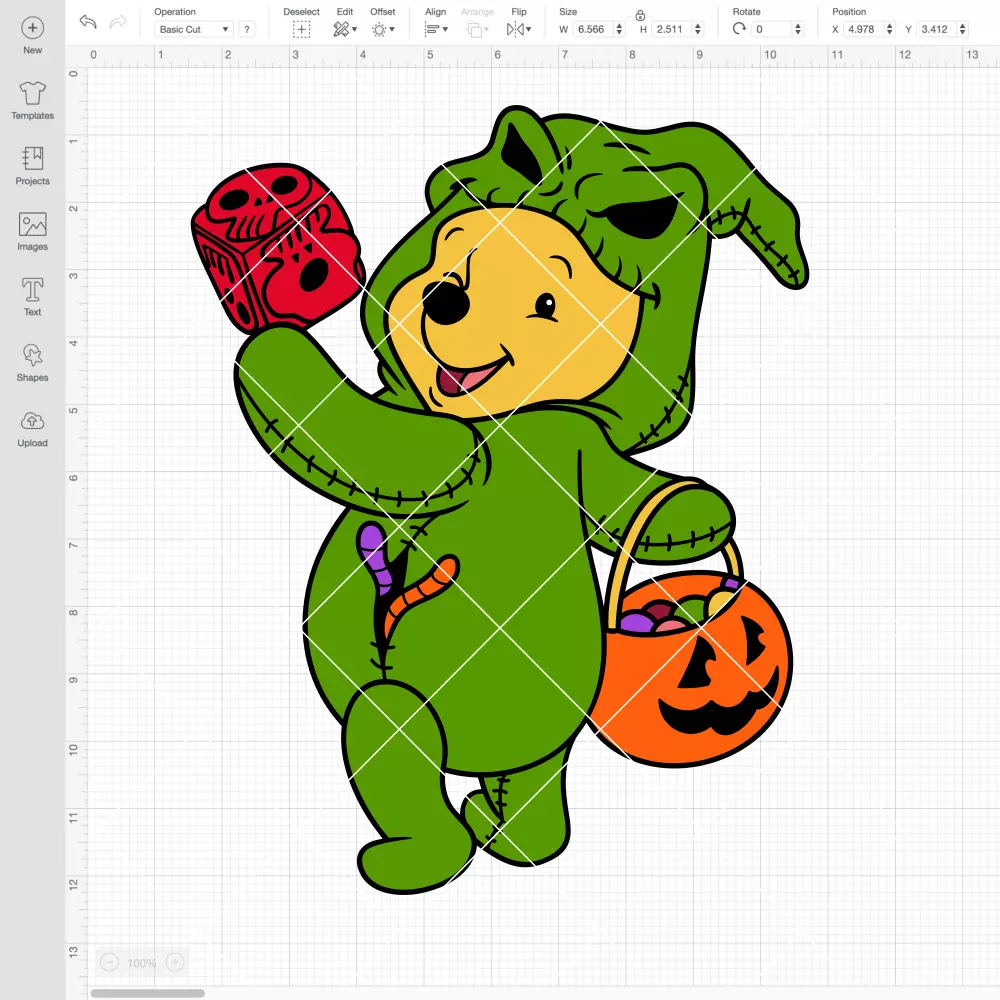
Task: Click the Position Y input field
Action: [937, 29]
